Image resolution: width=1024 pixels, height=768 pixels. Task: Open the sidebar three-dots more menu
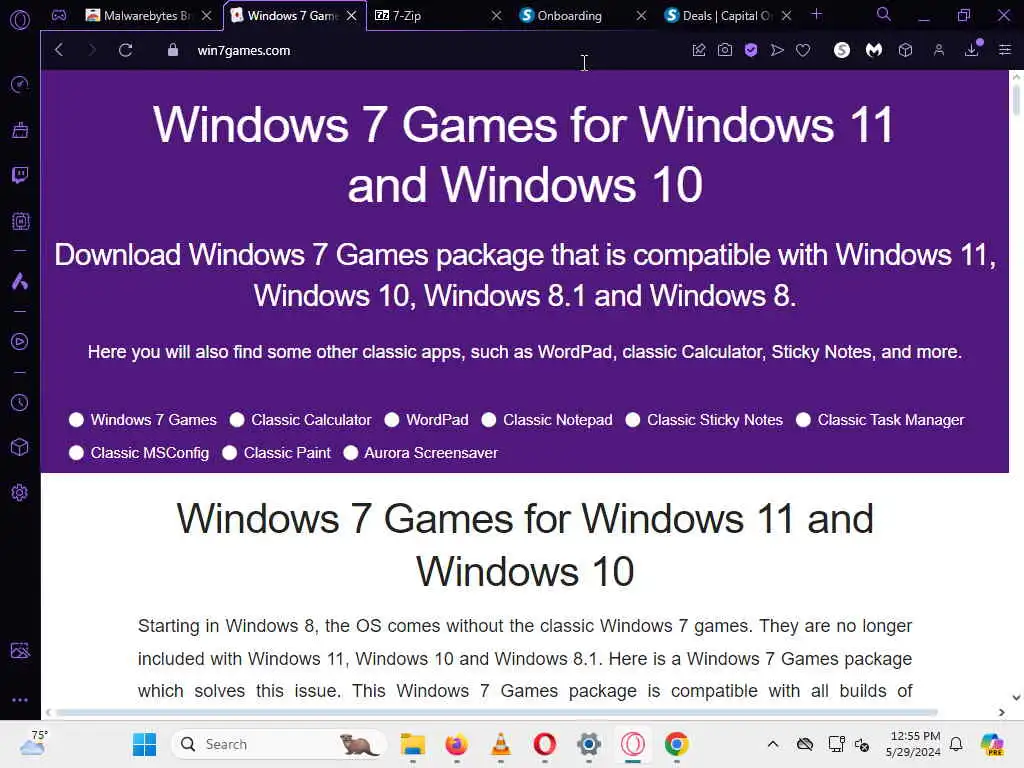[20, 699]
